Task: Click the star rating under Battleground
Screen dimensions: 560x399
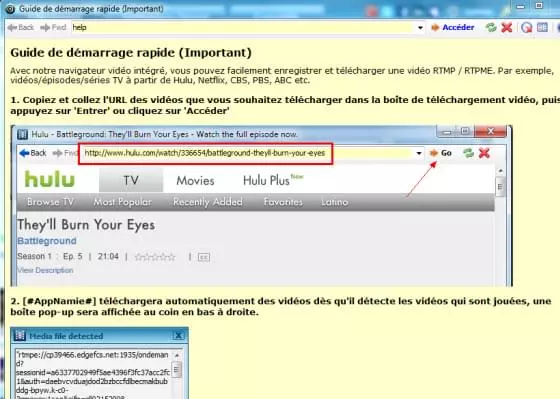Action: click(155, 257)
